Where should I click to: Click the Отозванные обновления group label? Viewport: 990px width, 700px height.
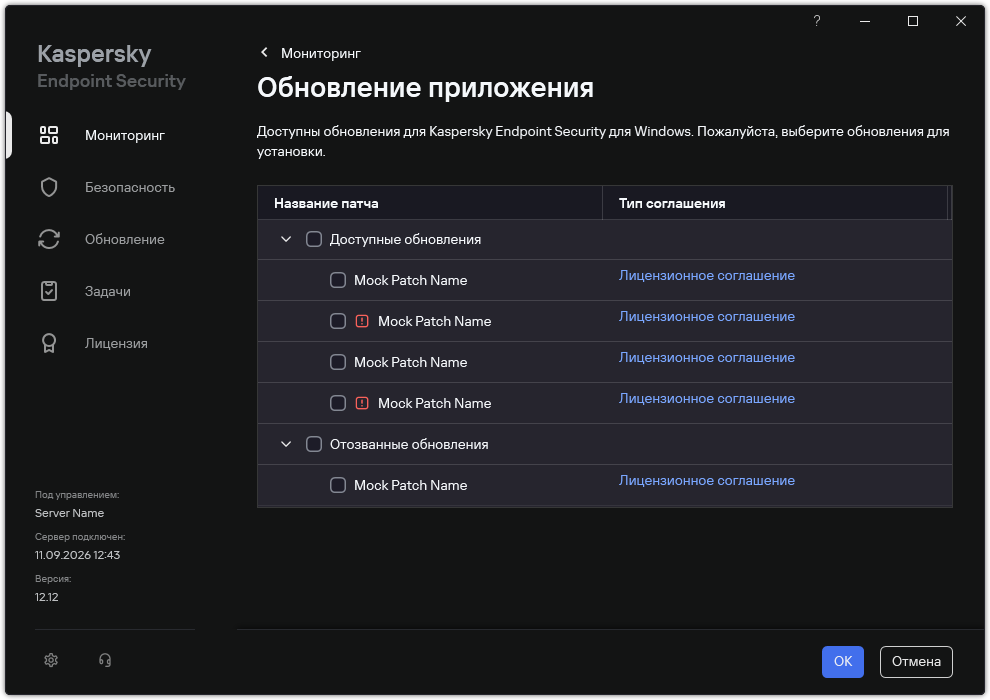coord(409,444)
